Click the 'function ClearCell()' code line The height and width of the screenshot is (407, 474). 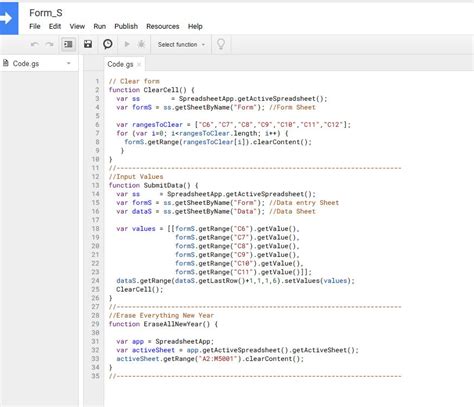click(x=152, y=90)
